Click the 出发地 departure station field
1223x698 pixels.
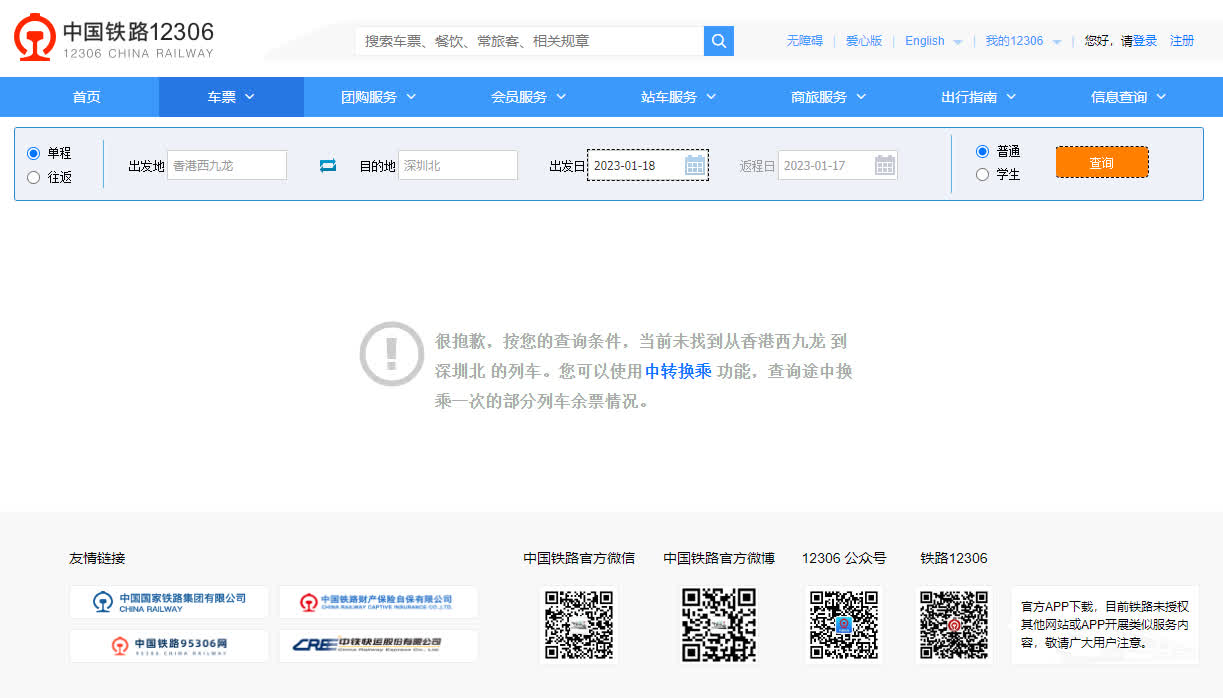227,165
